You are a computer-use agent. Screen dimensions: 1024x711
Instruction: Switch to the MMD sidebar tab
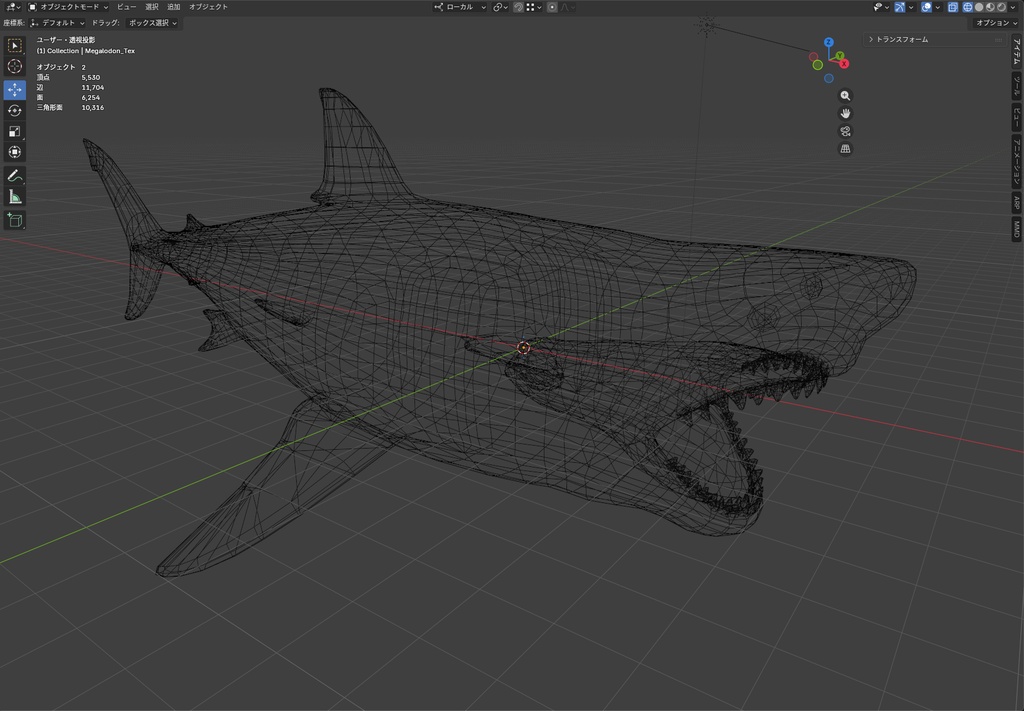pos(1017,229)
